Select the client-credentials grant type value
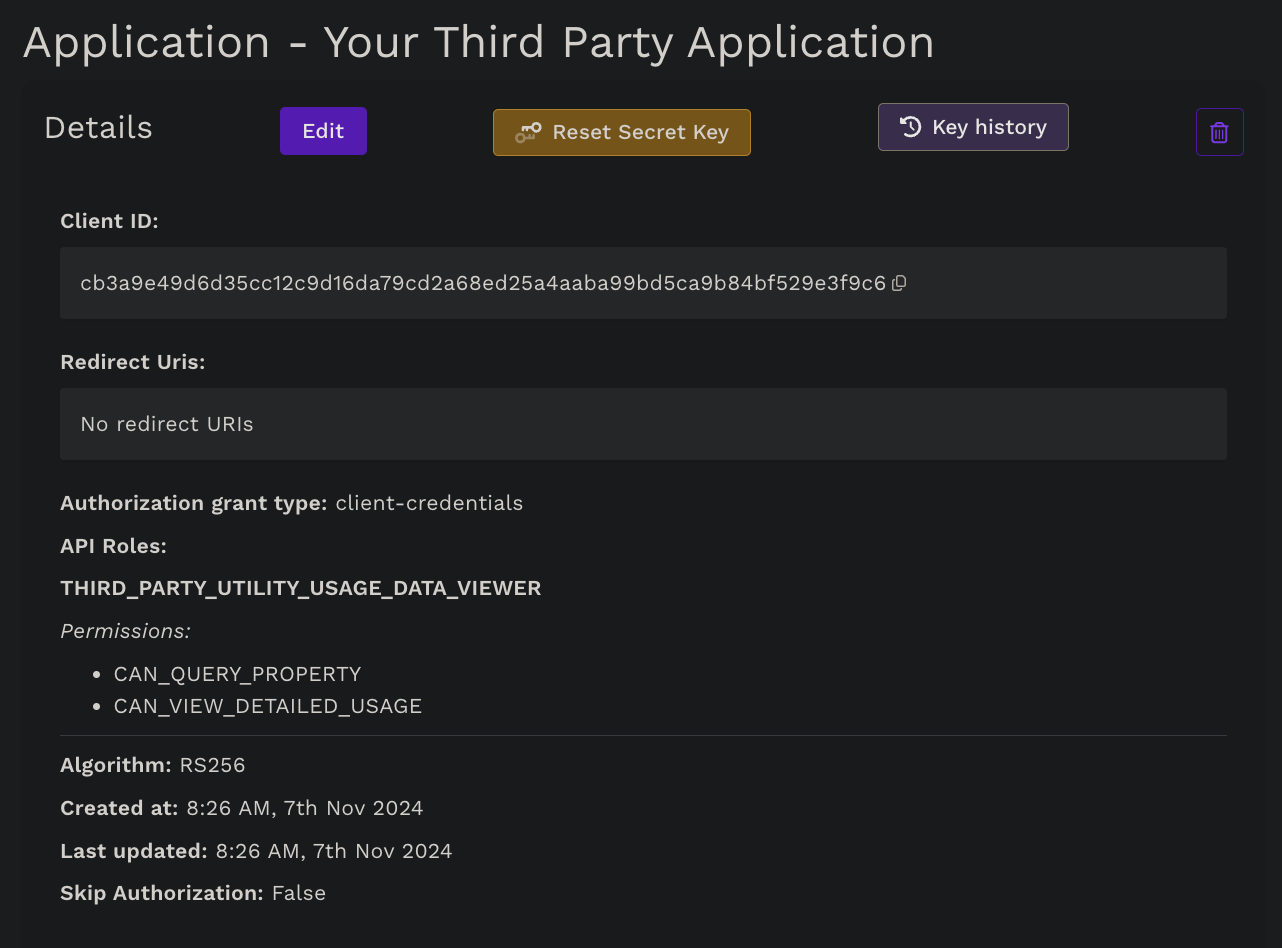This screenshot has width=1282, height=948. [429, 503]
